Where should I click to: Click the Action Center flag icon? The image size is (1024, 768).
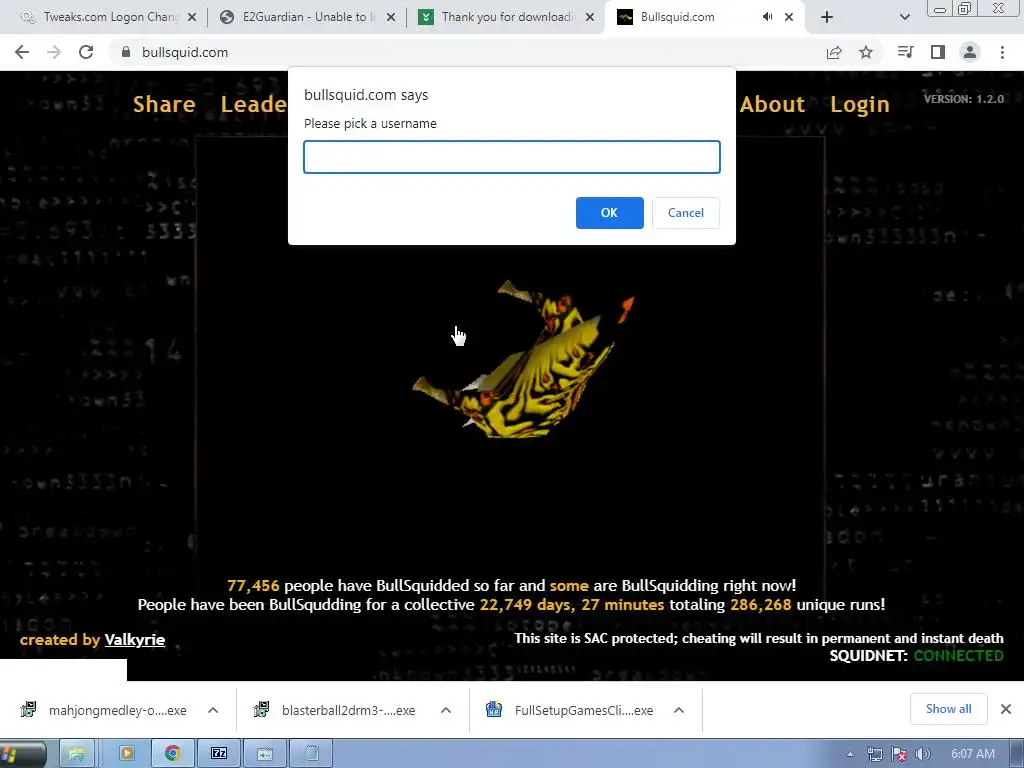click(x=899, y=755)
